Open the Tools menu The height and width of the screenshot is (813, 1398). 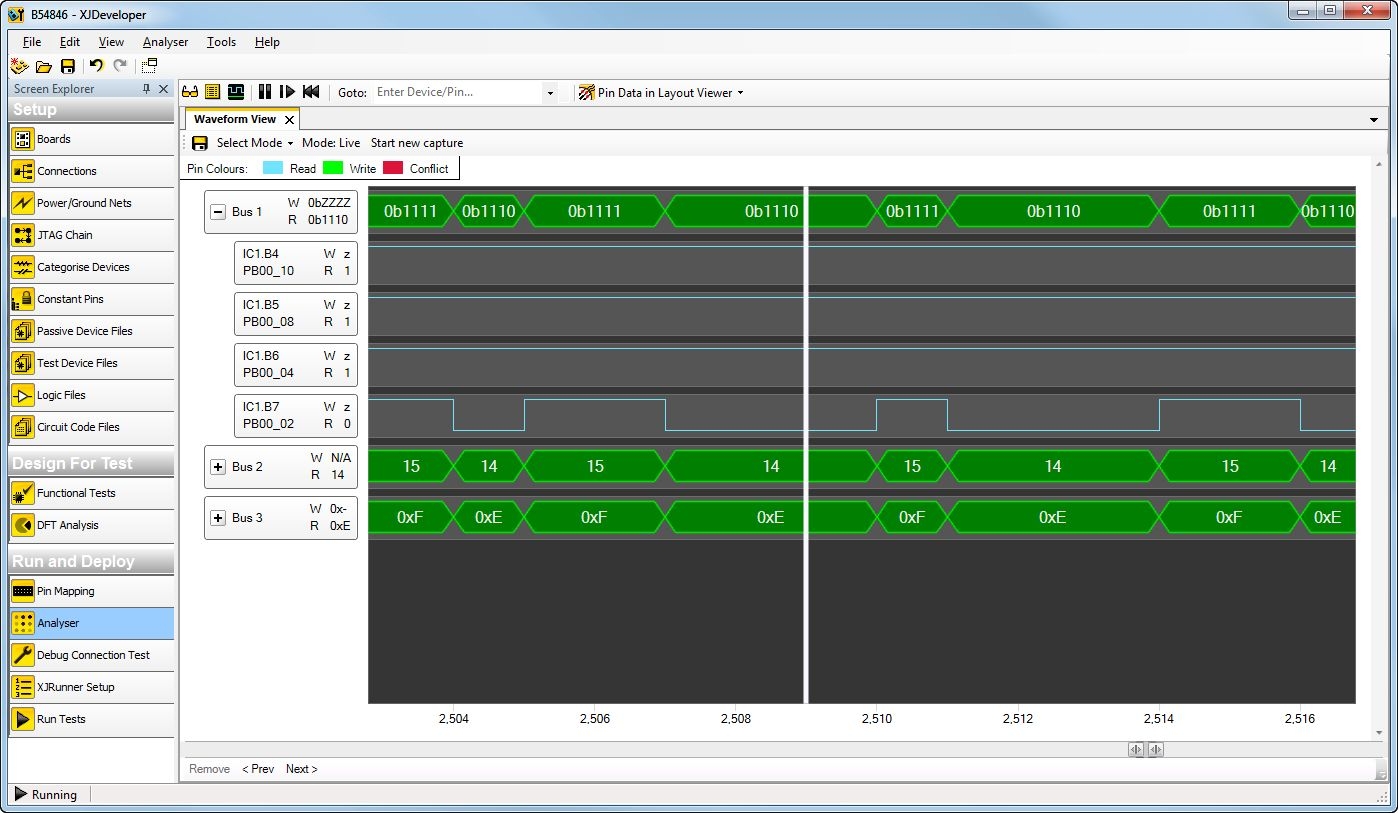click(221, 42)
